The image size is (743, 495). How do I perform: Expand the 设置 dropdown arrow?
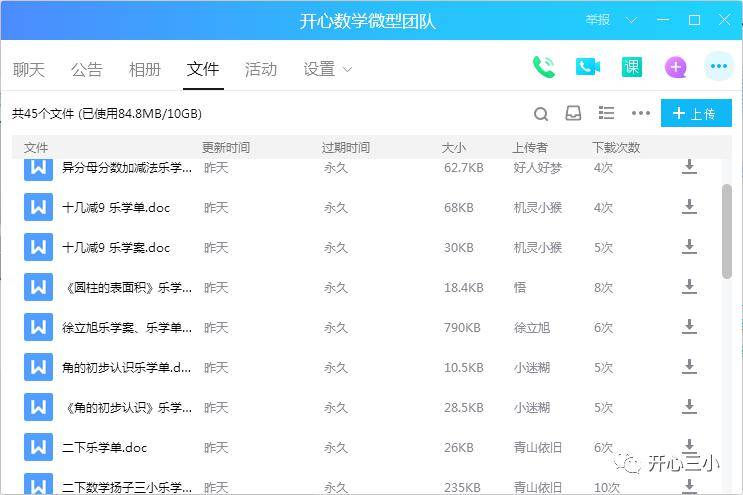pyautogui.click(x=347, y=70)
